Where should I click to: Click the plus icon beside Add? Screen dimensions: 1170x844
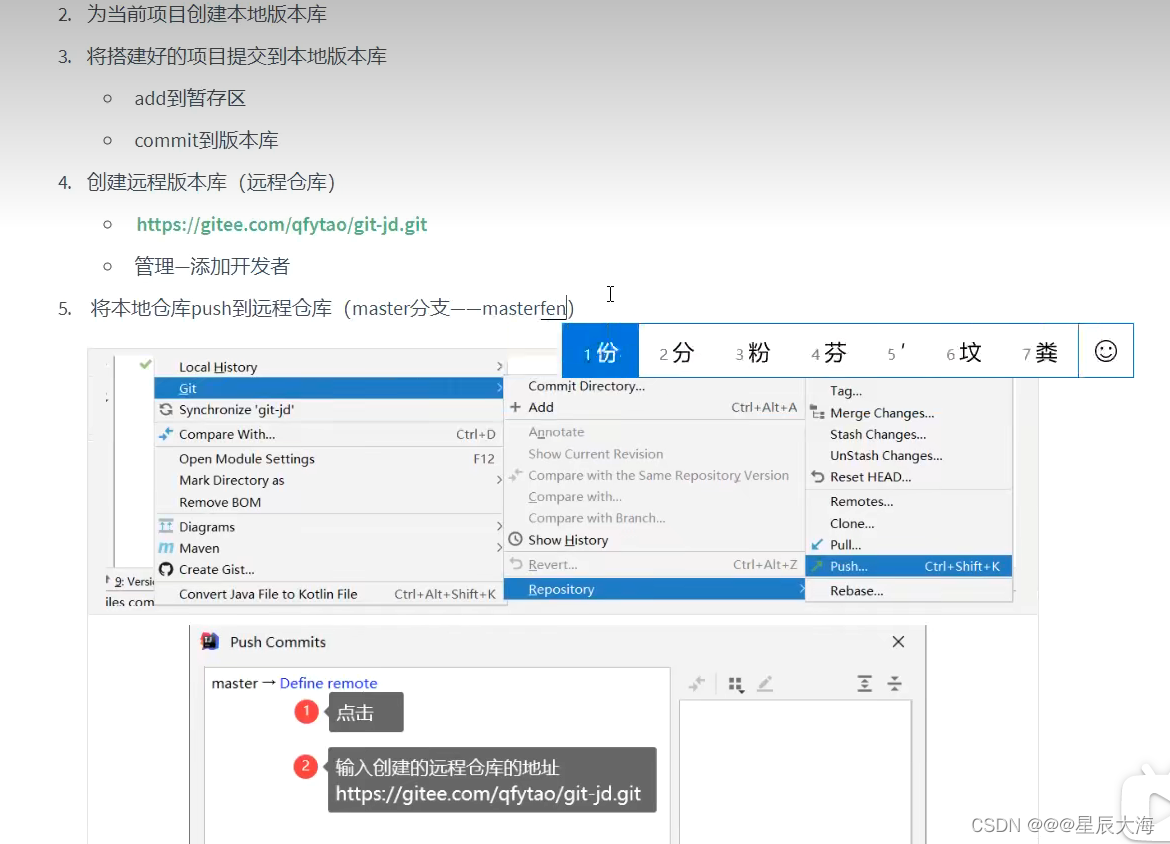pos(515,407)
